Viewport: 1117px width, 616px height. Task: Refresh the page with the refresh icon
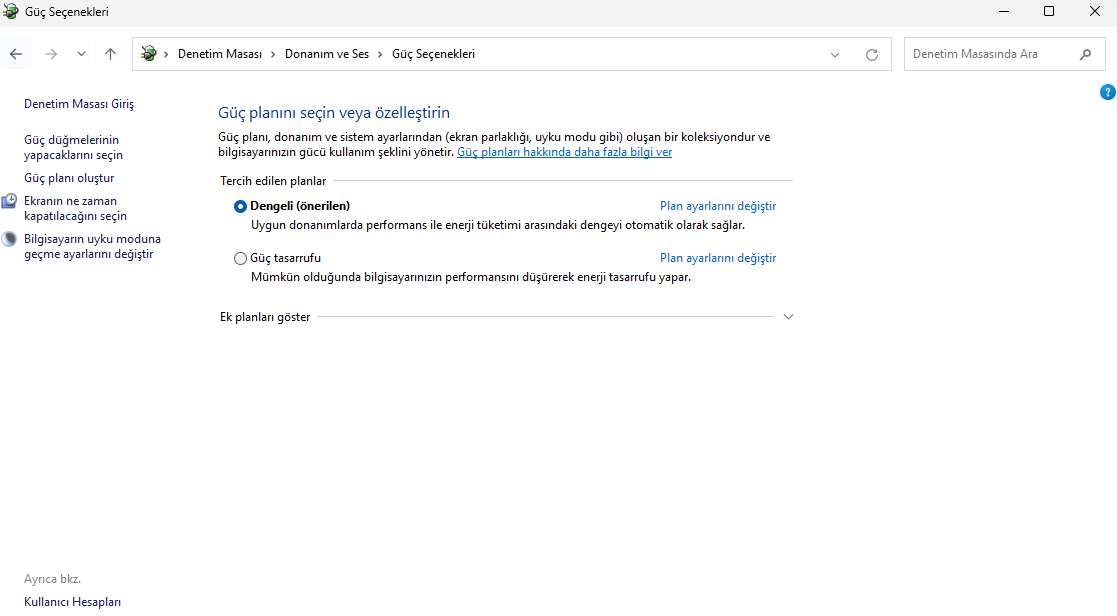pos(871,54)
